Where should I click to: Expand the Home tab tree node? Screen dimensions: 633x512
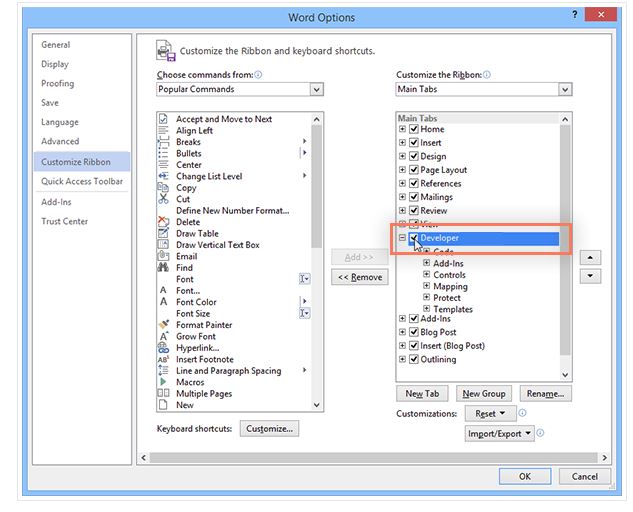402,129
